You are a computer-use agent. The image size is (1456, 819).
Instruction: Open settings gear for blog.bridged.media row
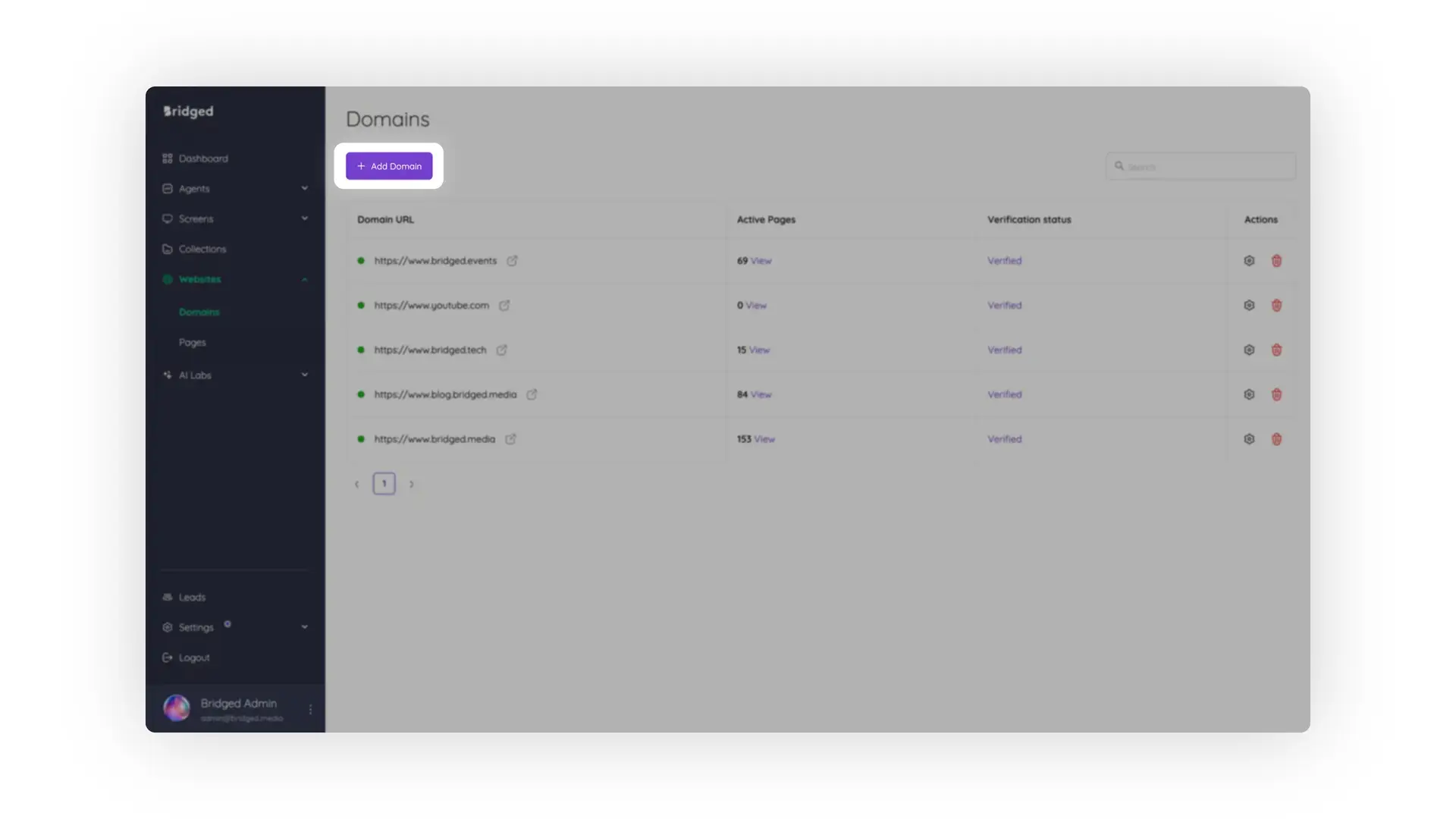[1249, 394]
